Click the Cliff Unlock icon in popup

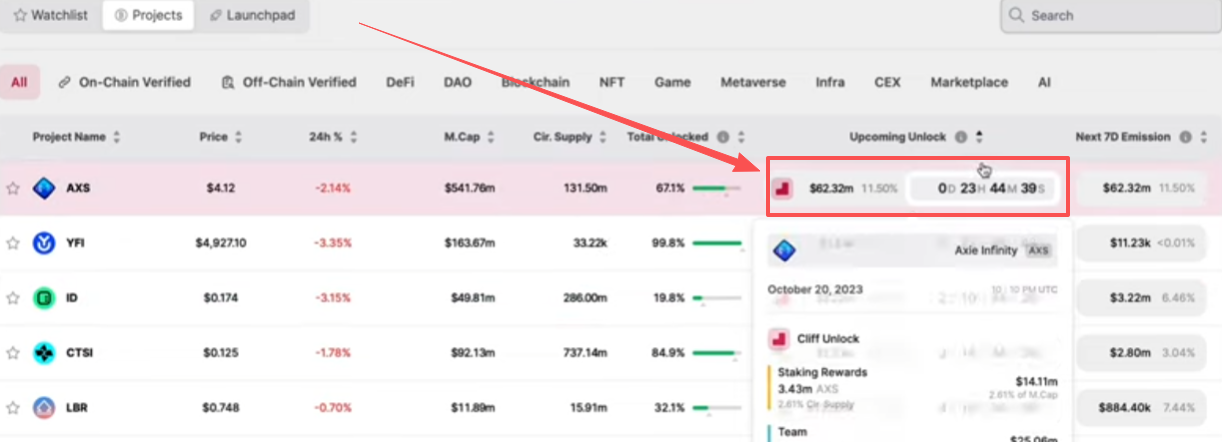(x=779, y=339)
